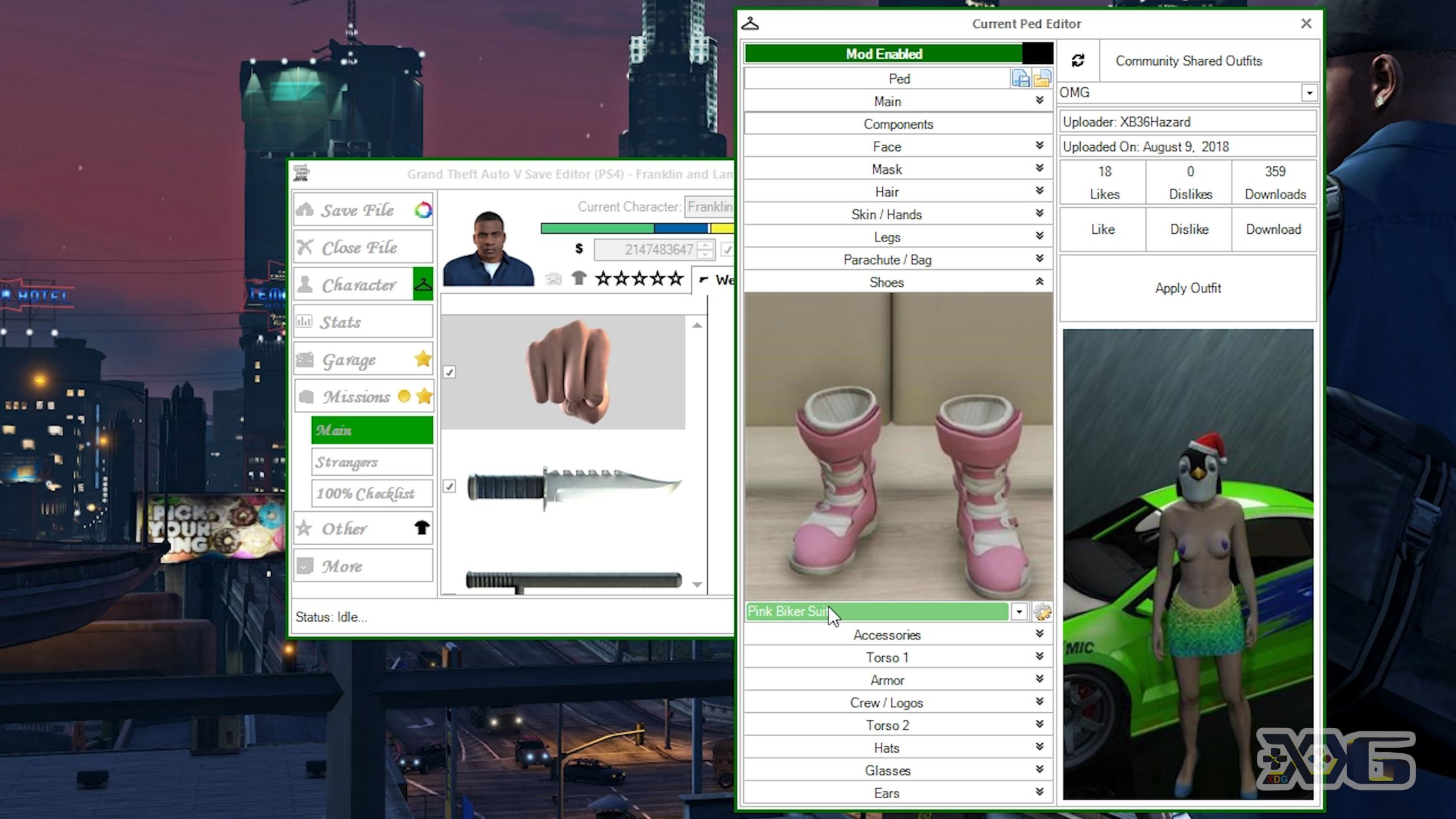Open the 100% Checklist submenu

coord(372,494)
